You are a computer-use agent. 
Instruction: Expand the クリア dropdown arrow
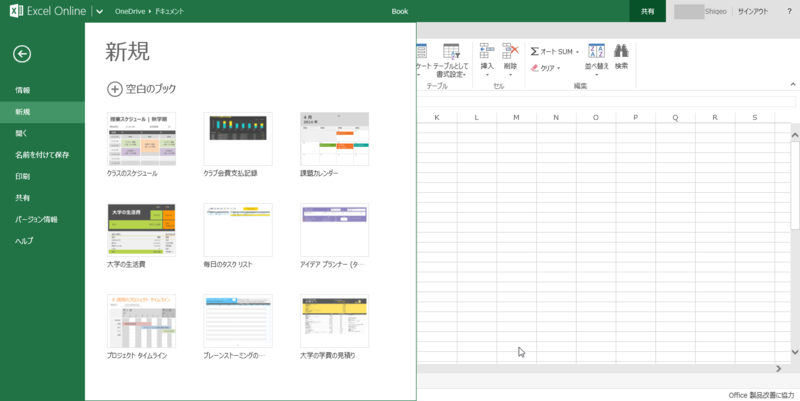558,68
